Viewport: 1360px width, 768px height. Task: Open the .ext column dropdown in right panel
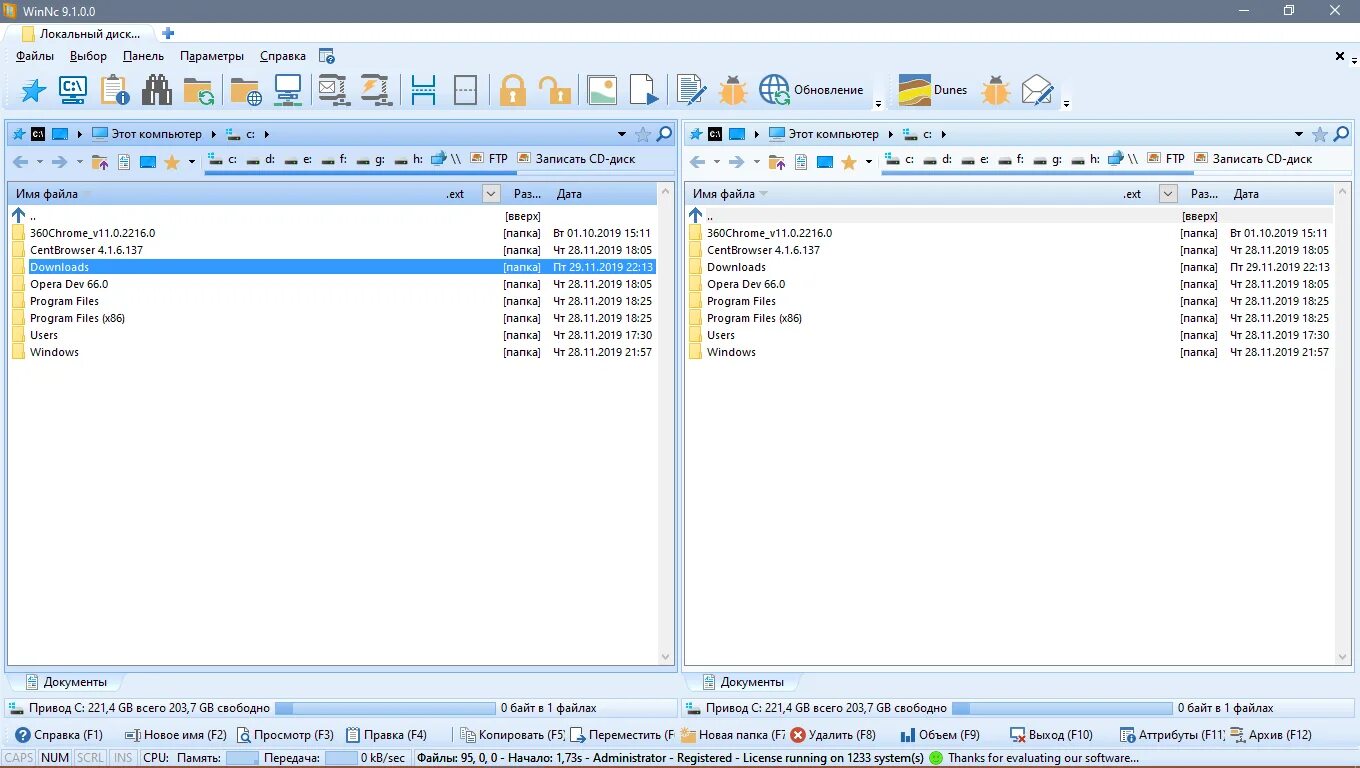coord(1168,194)
